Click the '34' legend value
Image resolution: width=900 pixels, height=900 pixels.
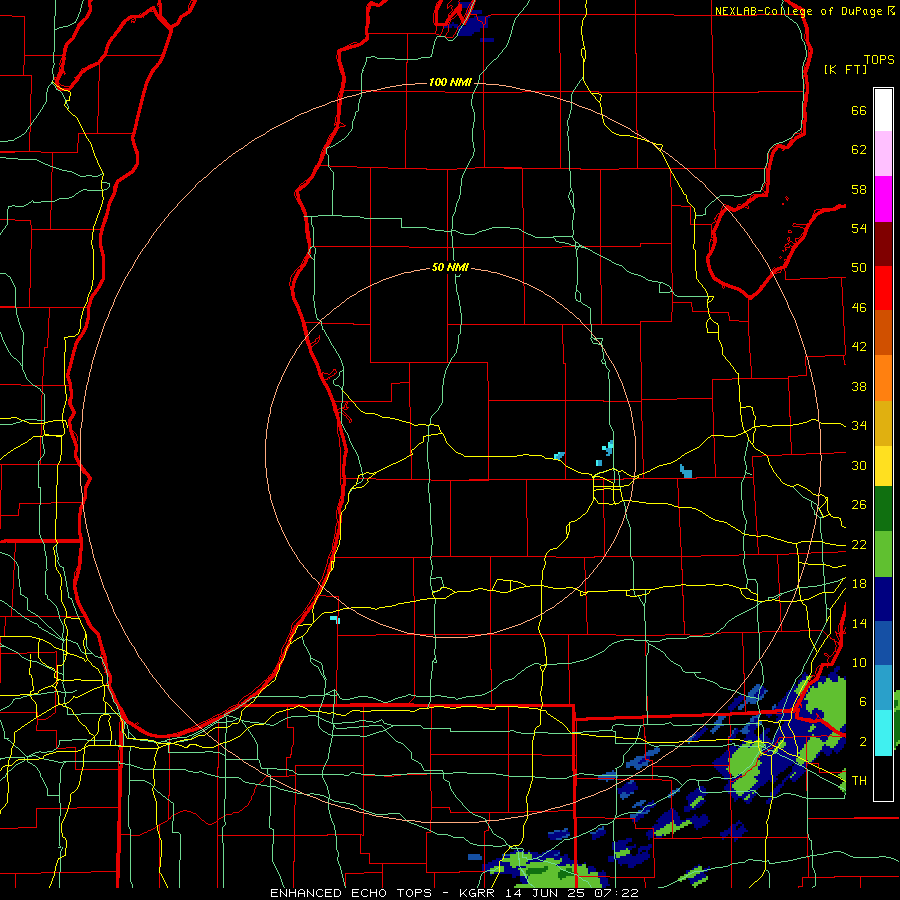pos(859,426)
